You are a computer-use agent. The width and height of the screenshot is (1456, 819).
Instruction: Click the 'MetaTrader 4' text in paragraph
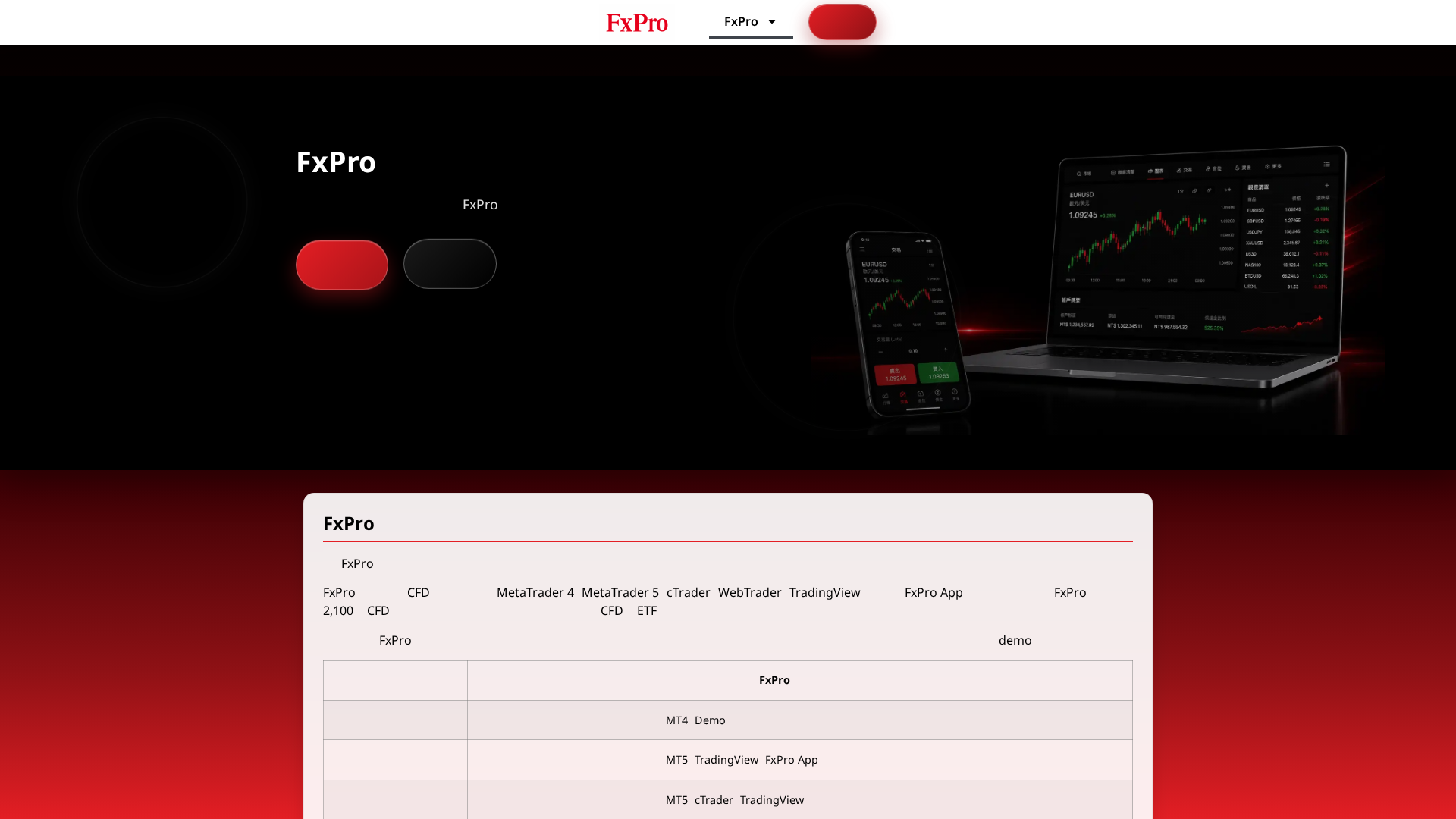tap(535, 592)
